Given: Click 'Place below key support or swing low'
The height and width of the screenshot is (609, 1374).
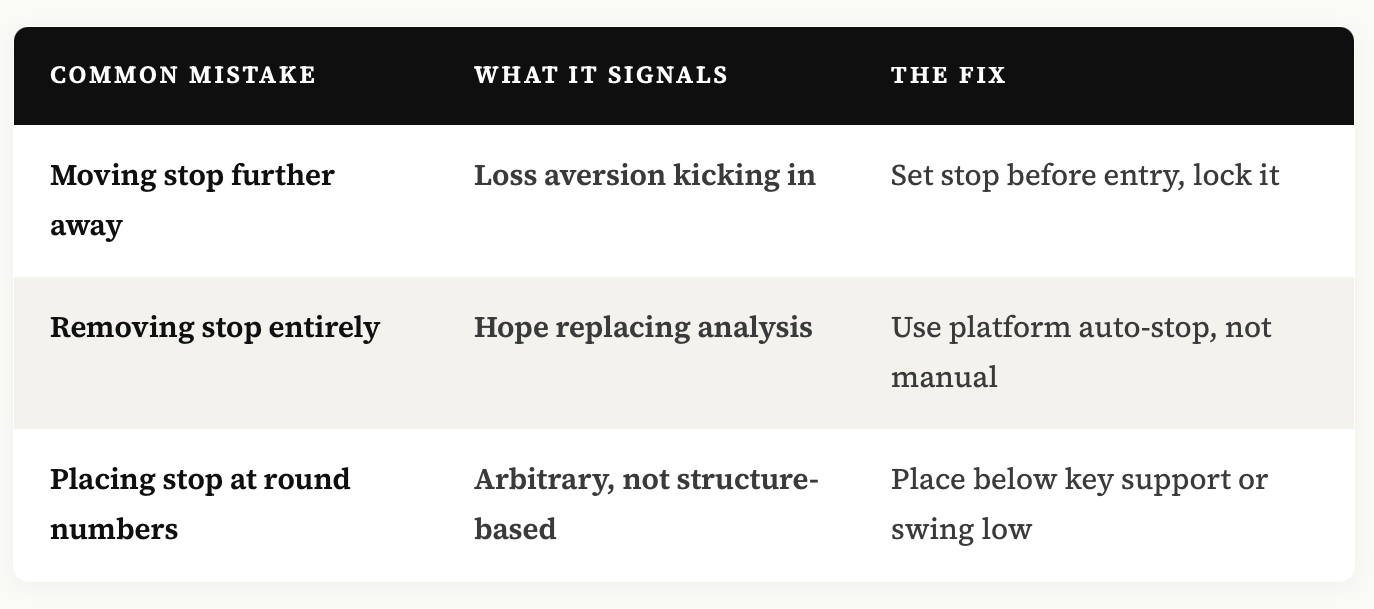Looking at the screenshot, I should [x=1079, y=504].
